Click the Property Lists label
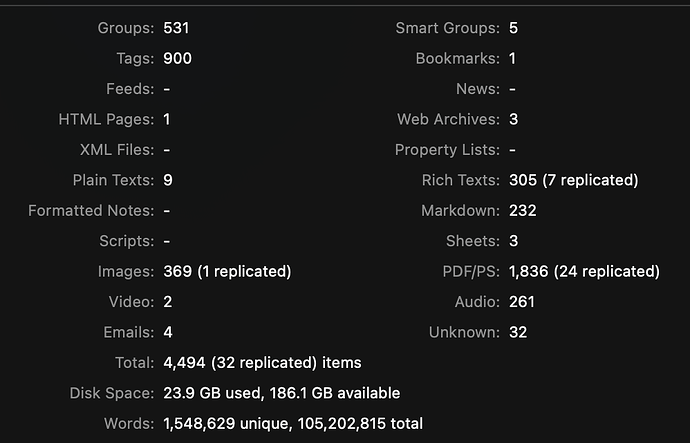 coord(448,150)
